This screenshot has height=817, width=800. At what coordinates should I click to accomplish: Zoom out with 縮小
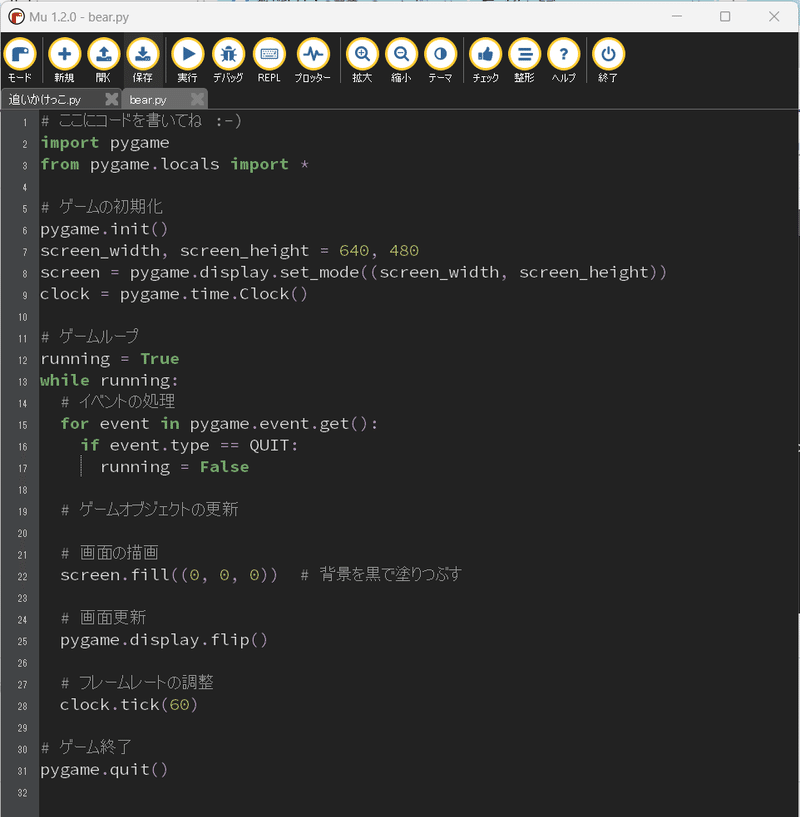tap(401, 60)
